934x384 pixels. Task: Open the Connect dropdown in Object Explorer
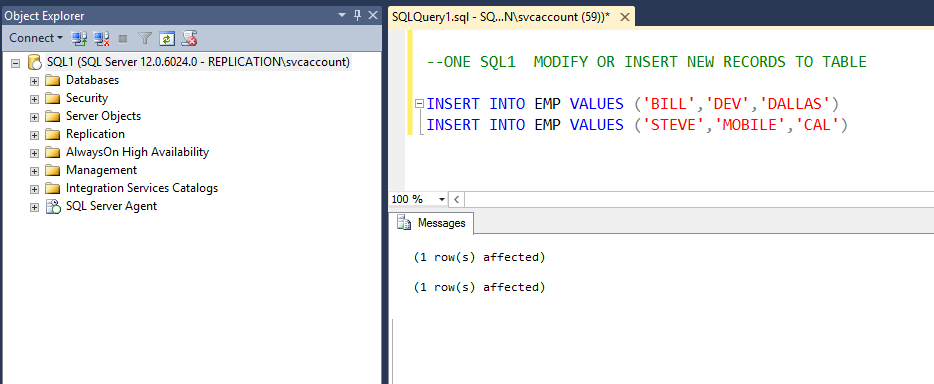pyautogui.click(x=36, y=38)
